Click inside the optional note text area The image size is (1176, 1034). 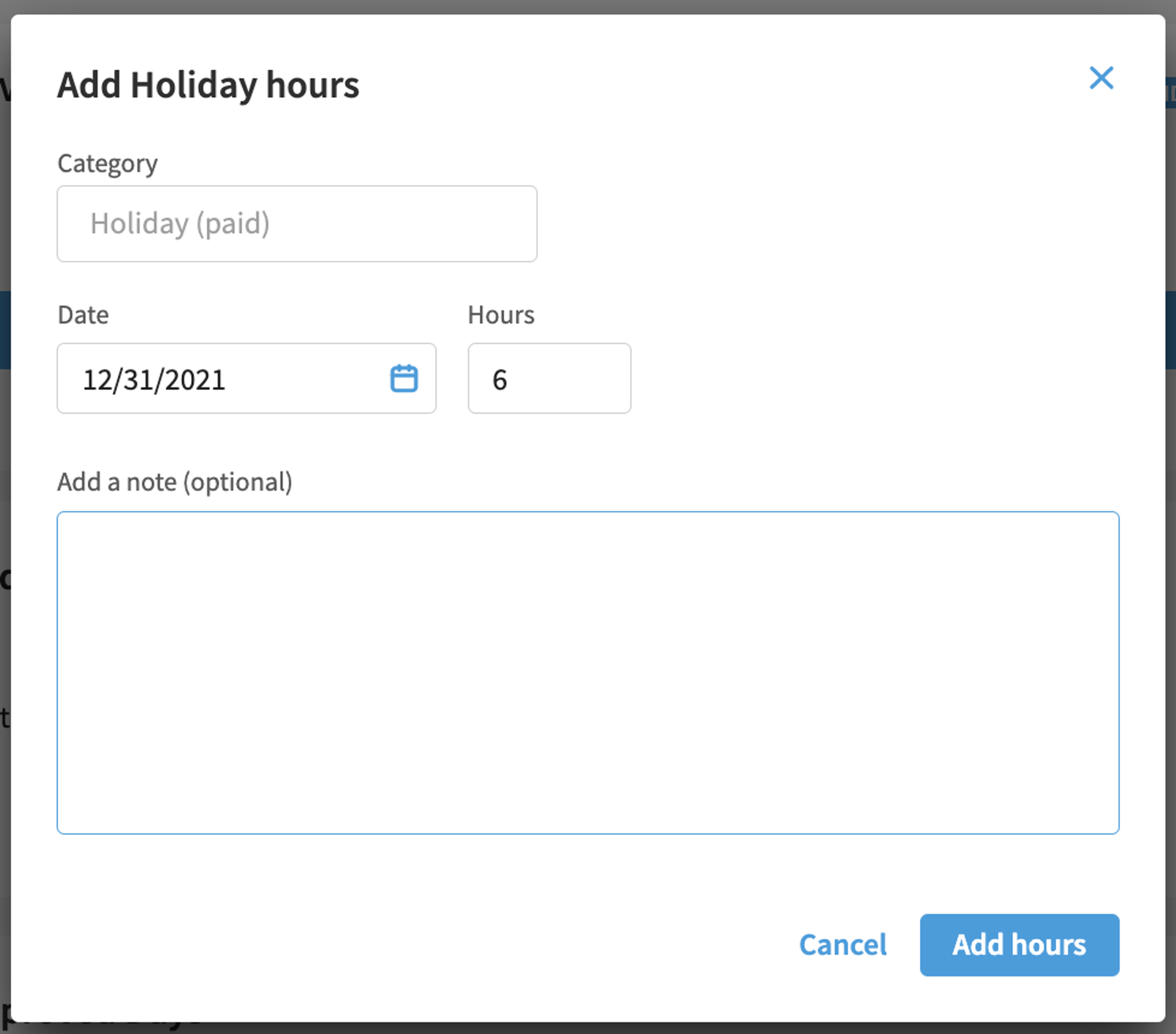tap(588, 672)
